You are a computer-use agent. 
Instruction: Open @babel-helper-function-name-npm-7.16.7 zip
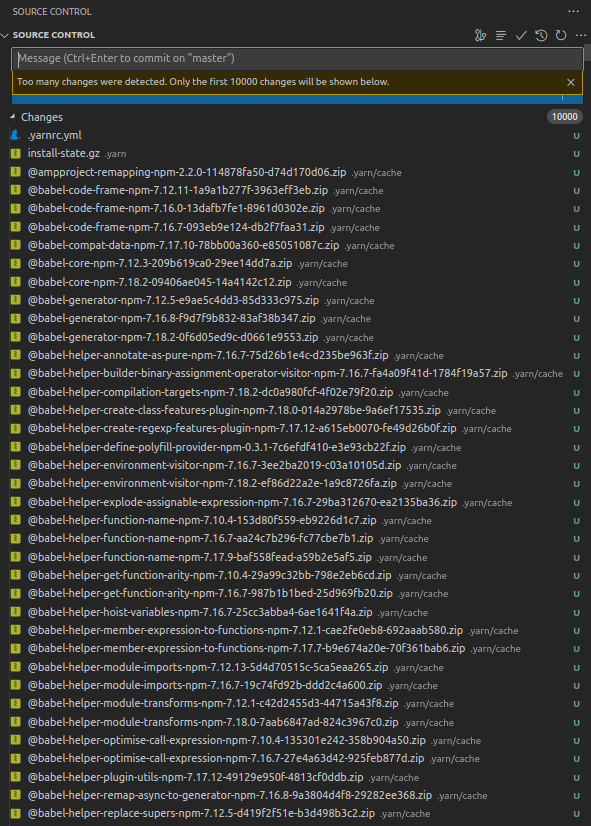pyautogui.click(x=201, y=539)
